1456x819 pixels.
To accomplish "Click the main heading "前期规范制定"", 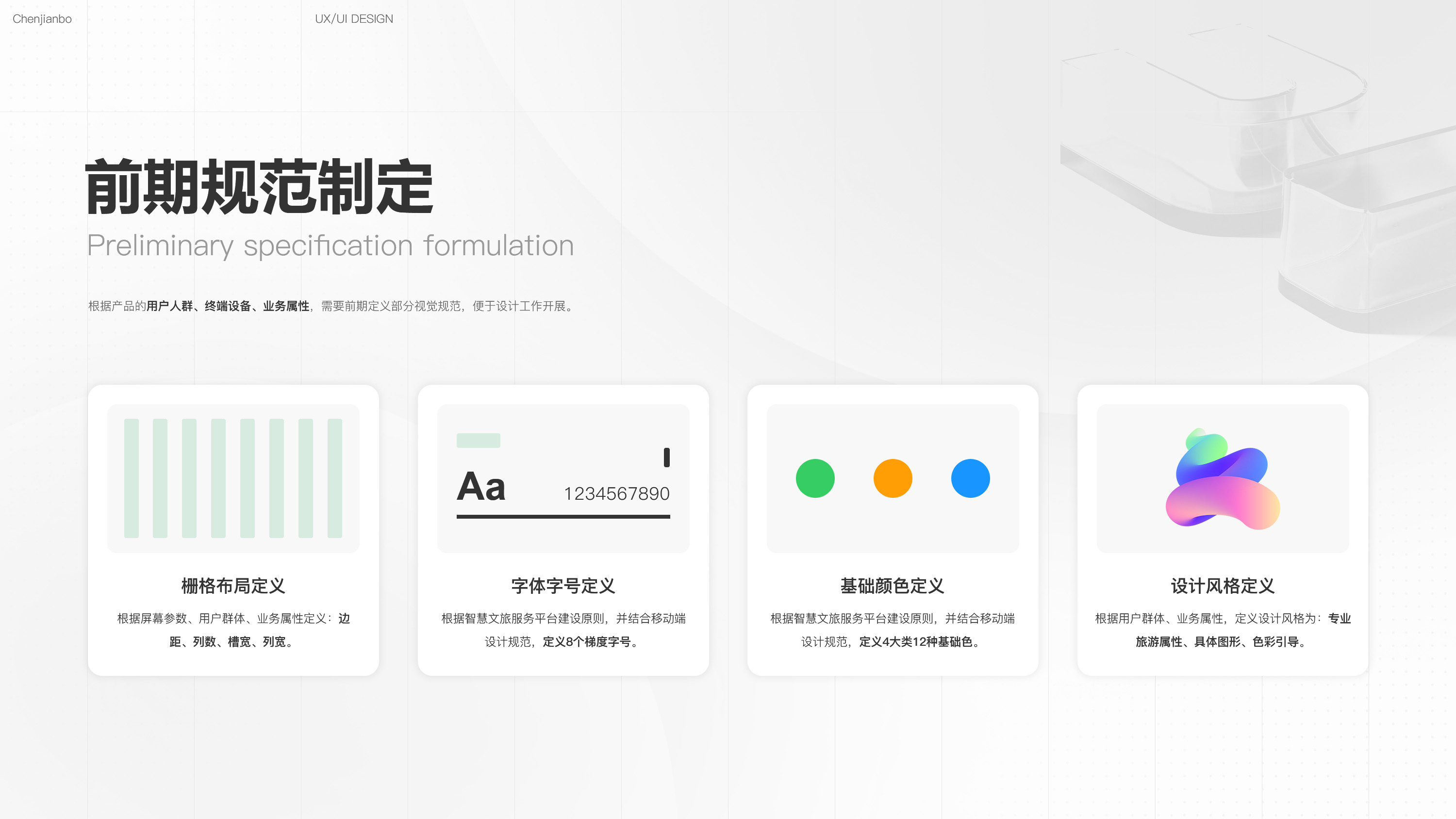I will 259,187.
